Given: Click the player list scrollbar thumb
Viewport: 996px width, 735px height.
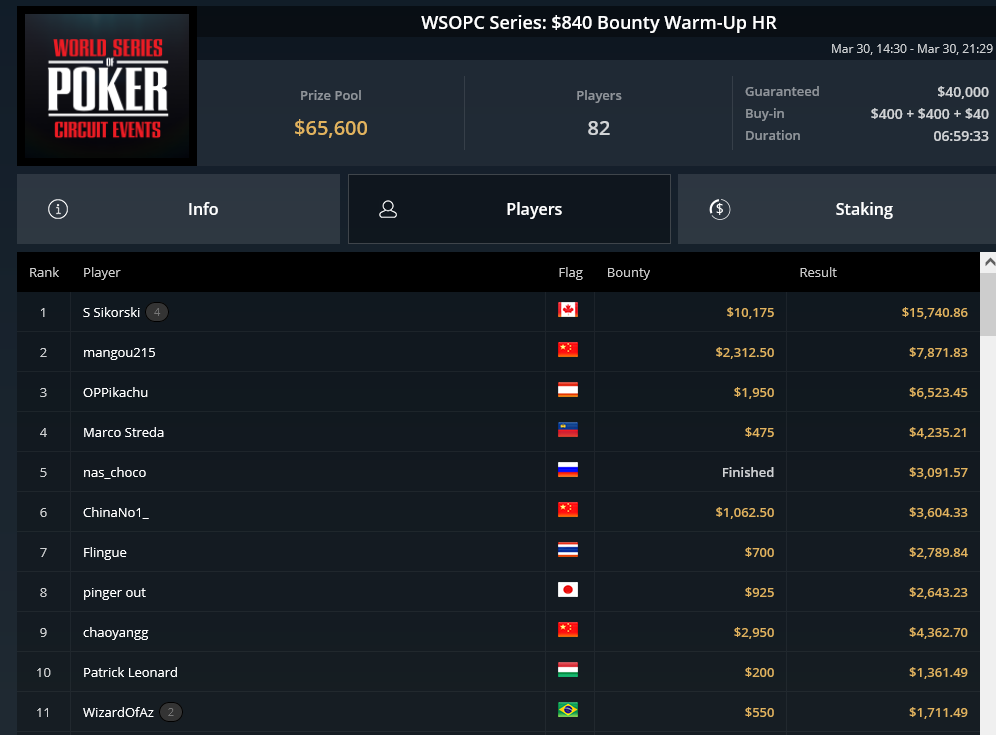Looking at the screenshot, I should (x=988, y=304).
